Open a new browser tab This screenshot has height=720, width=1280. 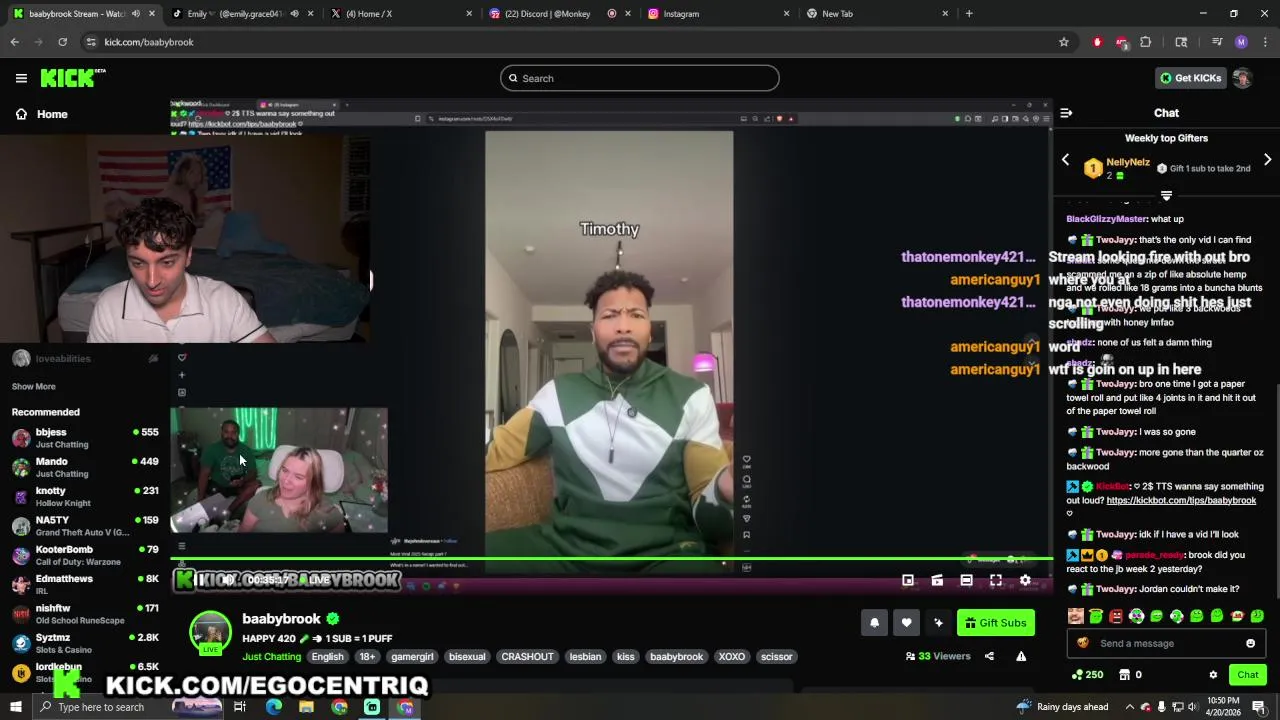(969, 13)
